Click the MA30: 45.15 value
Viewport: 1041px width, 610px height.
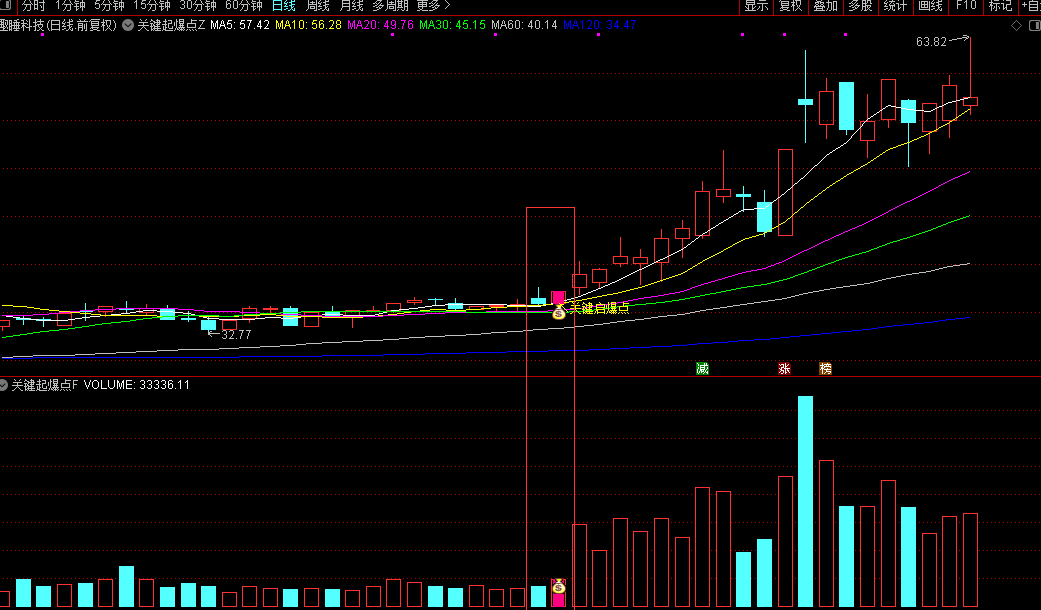tap(452, 25)
